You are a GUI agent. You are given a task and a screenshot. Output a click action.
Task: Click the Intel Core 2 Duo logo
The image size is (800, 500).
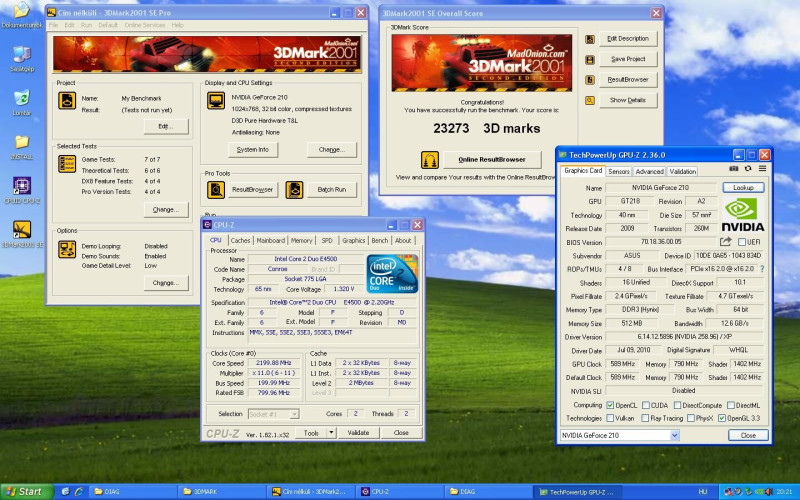(x=392, y=273)
